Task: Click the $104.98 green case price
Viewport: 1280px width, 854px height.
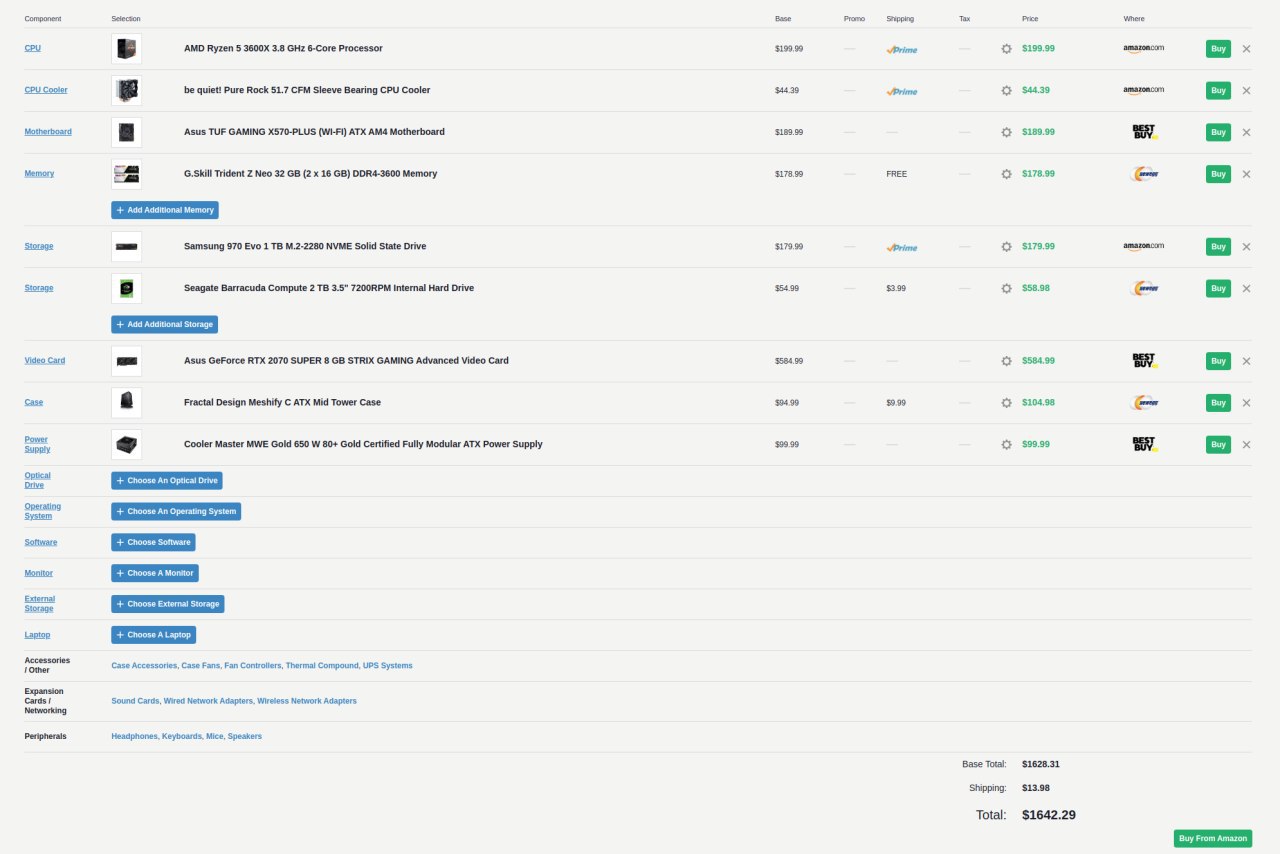Action: [1038, 403]
